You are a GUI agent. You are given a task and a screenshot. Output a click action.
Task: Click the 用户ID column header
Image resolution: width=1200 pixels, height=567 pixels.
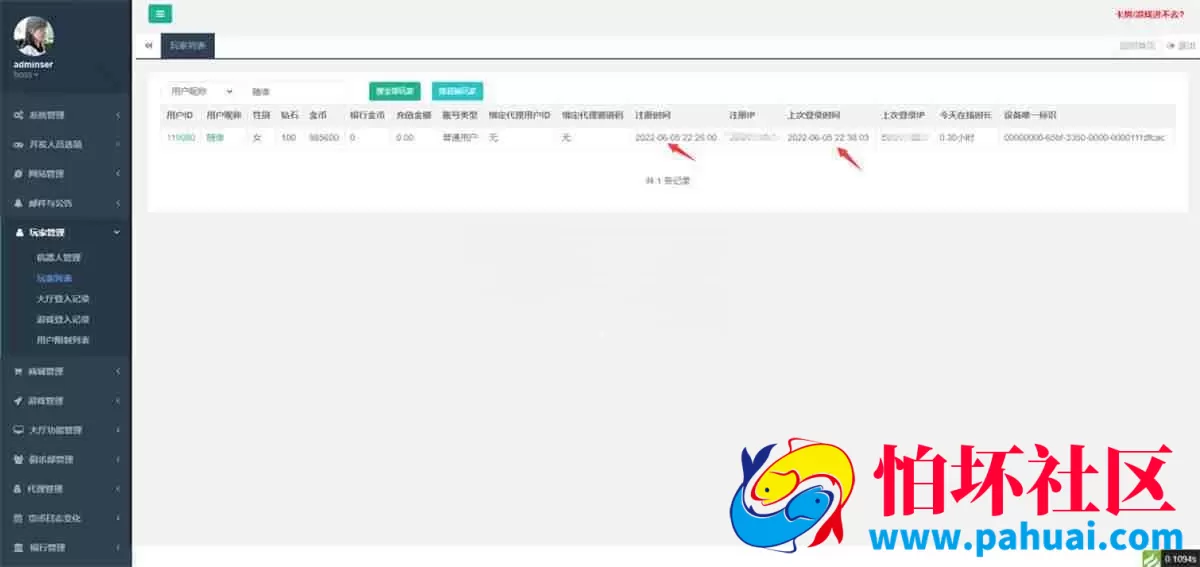(180, 115)
